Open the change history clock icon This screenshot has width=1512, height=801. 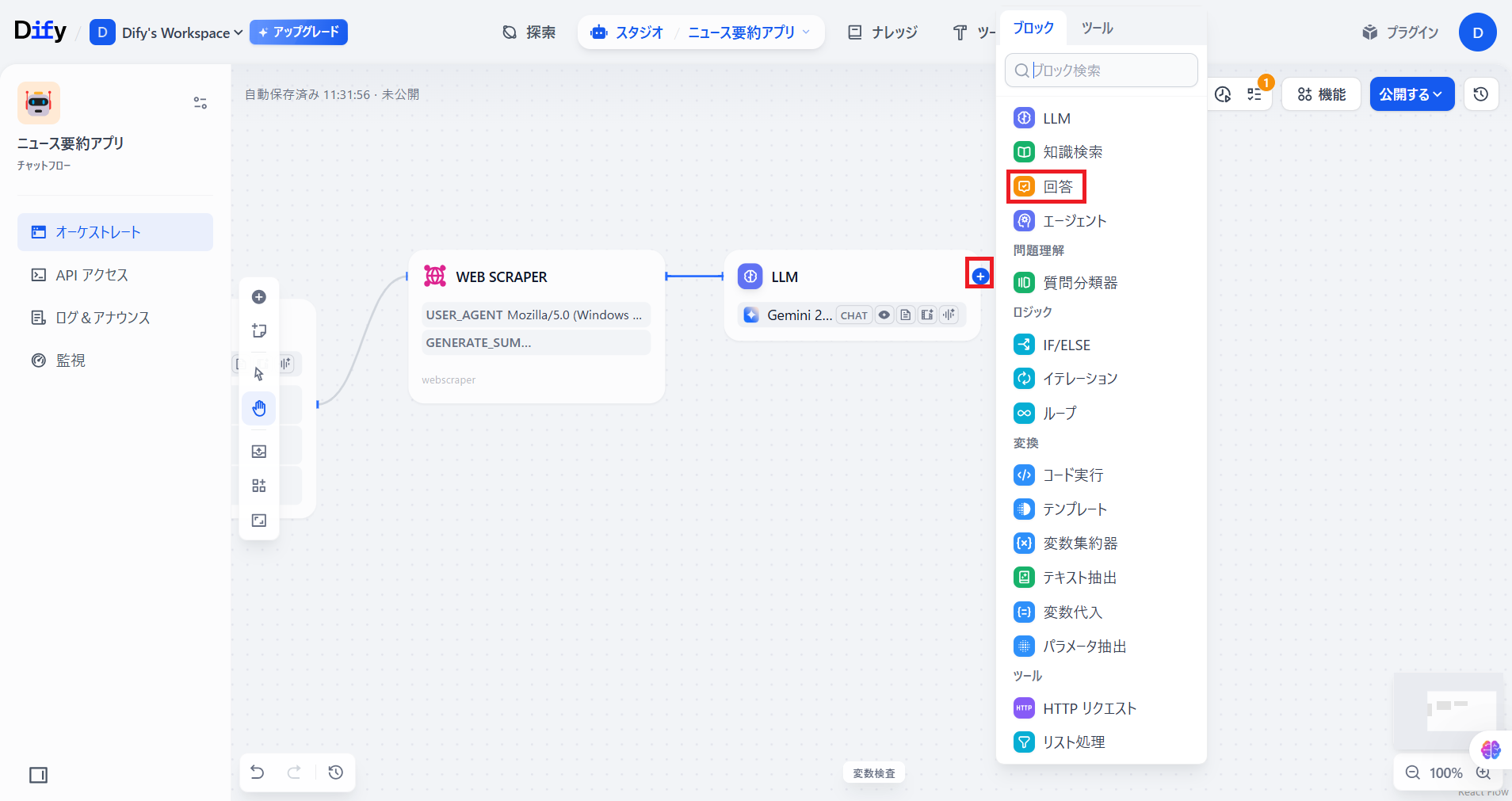[336, 772]
